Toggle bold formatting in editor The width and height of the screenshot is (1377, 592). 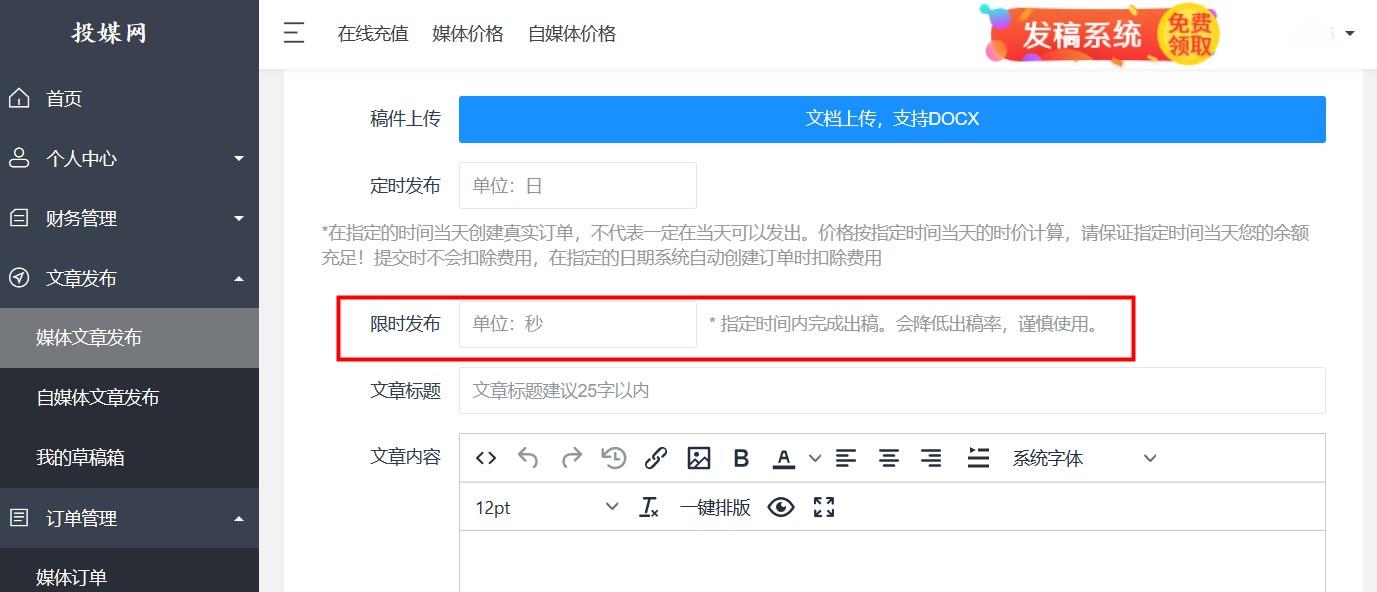click(741, 458)
